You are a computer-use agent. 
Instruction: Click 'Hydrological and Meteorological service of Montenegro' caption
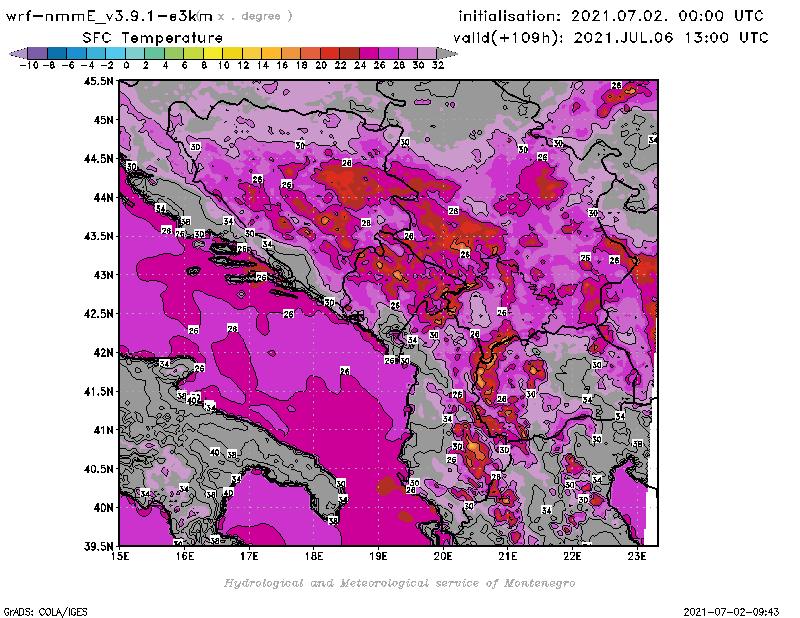399,583
